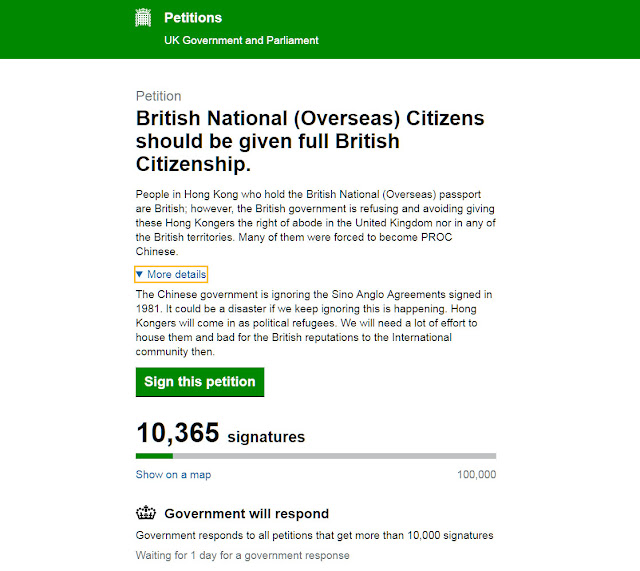The image size is (640, 571).
Task: Sign this petition button
Action: [200, 382]
